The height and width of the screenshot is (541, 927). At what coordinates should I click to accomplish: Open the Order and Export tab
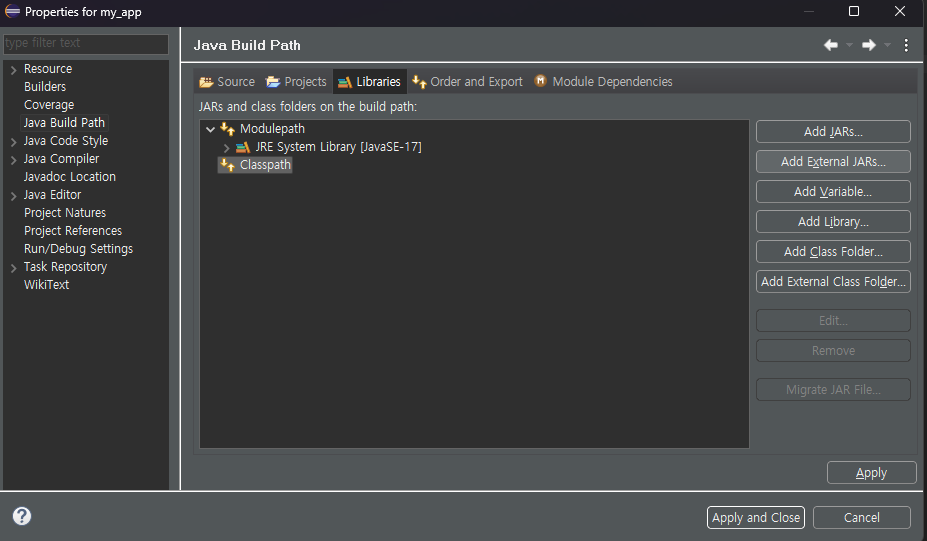pos(468,82)
